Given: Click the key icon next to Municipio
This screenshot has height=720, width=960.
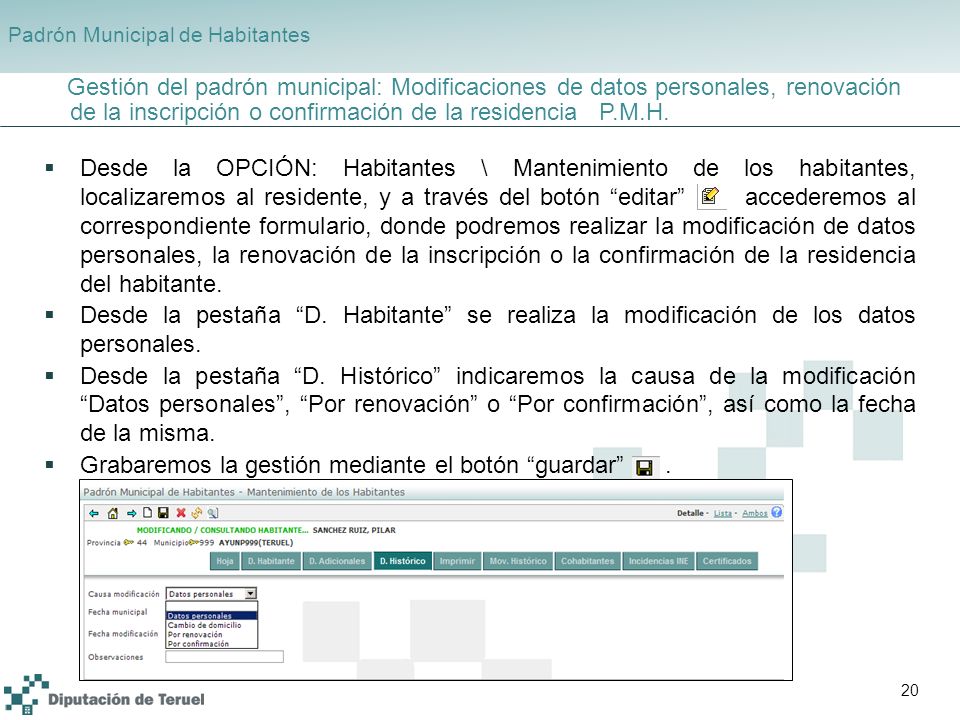Looking at the screenshot, I should click(x=194, y=542).
